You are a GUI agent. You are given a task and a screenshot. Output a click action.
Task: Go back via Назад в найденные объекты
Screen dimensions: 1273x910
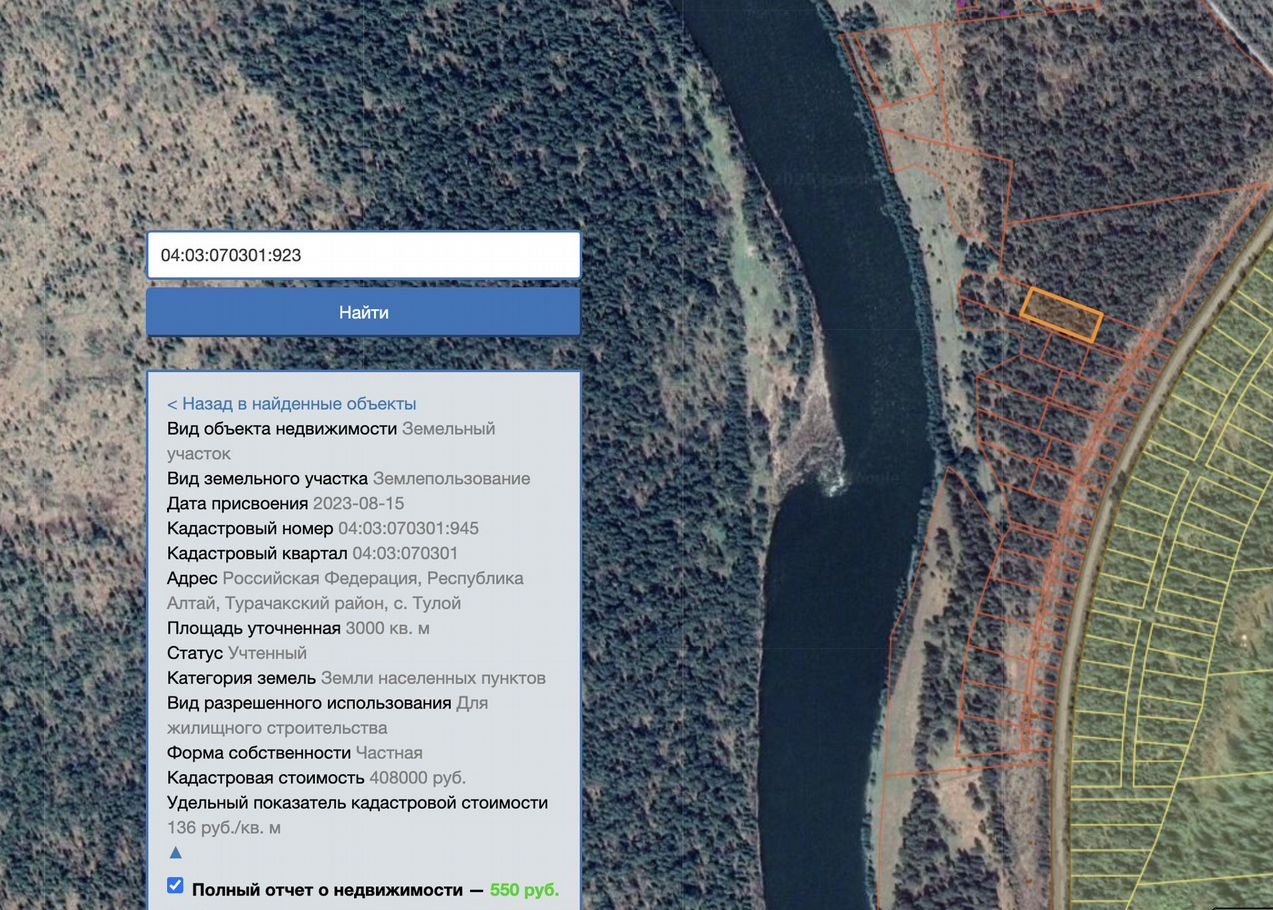[x=291, y=404]
